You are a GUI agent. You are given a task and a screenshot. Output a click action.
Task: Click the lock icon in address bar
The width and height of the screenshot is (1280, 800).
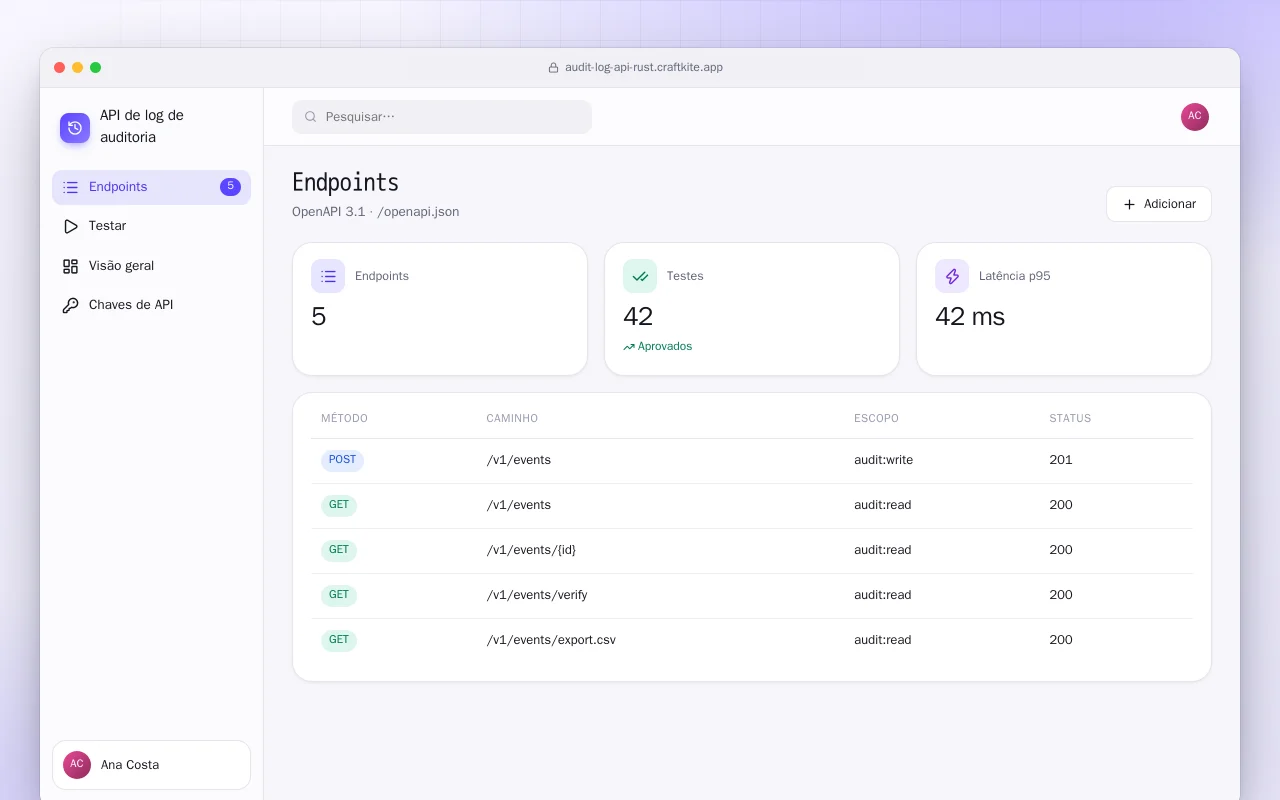point(553,68)
